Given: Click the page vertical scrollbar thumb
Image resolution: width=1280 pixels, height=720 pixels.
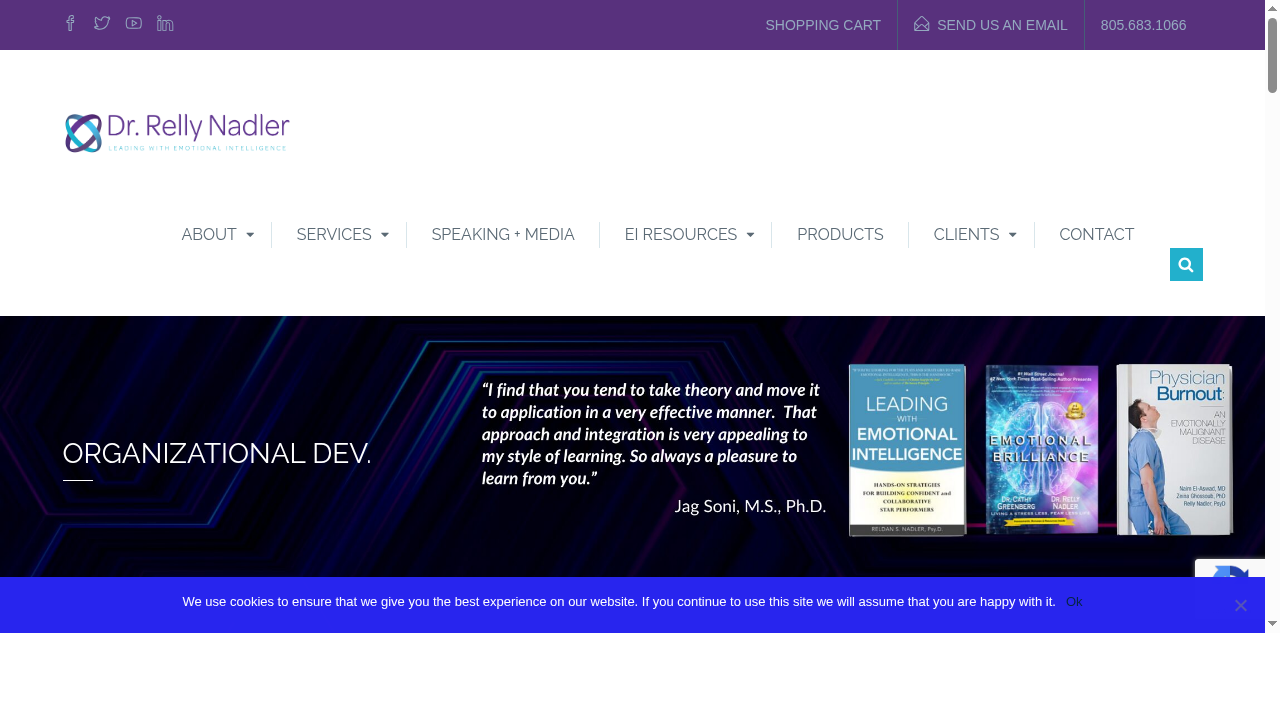Looking at the screenshot, I should pyautogui.click(x=1272, y=55).
